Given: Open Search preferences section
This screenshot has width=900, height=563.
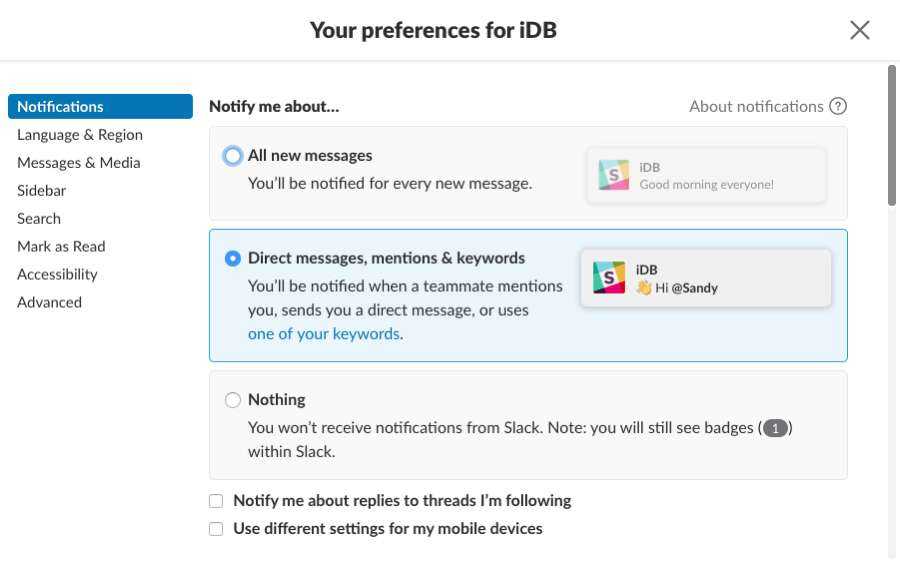Looking at the screenshot, I should [x=39, y=219].
